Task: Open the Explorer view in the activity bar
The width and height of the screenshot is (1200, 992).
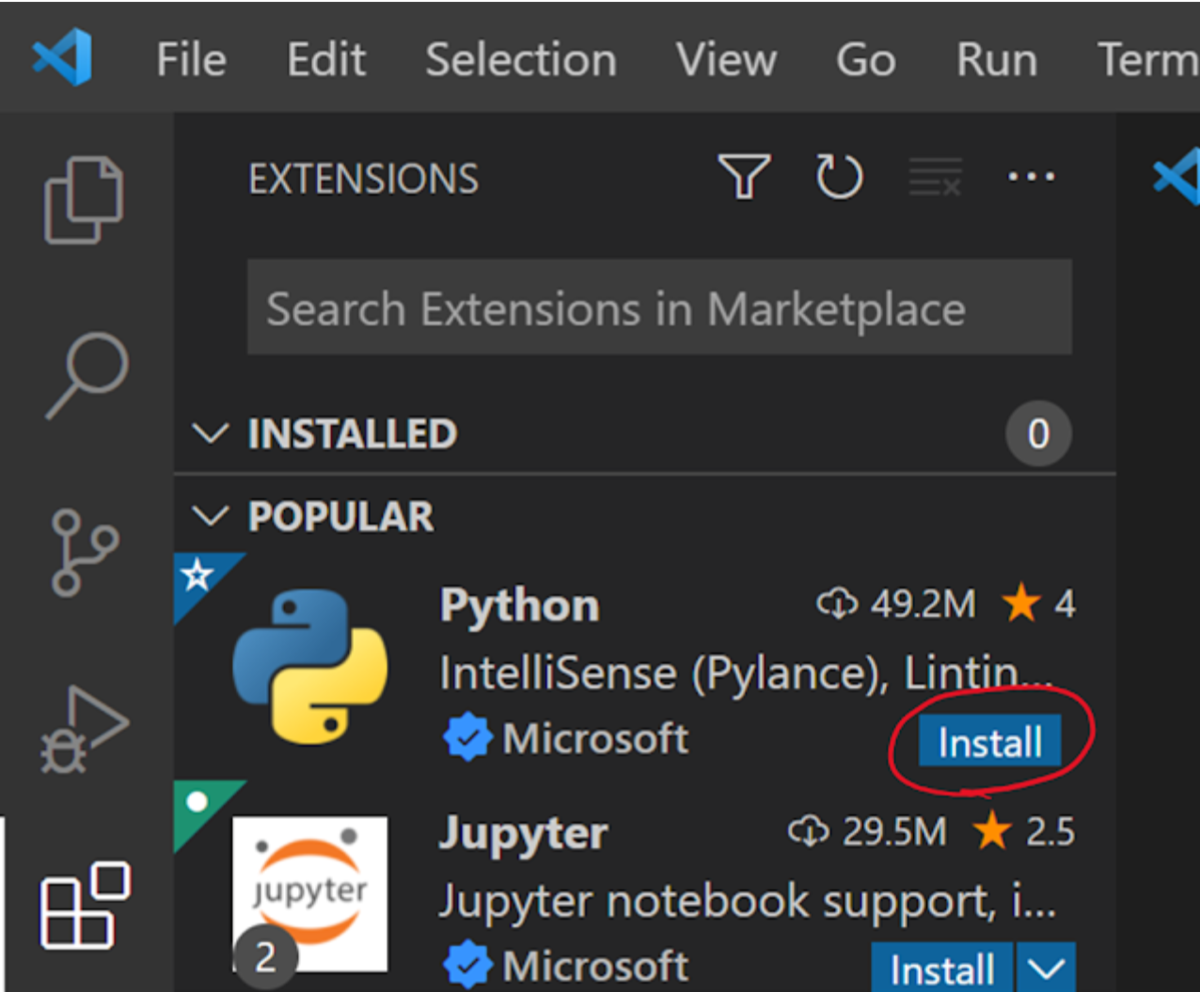Action: 84,198
